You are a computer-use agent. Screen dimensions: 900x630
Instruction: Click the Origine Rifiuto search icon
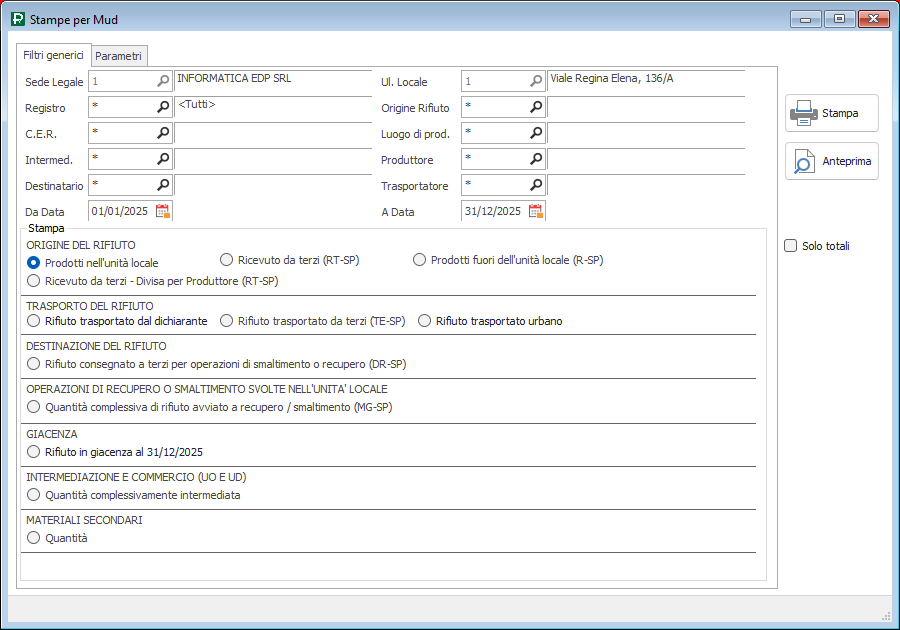[x=536, y=107]
